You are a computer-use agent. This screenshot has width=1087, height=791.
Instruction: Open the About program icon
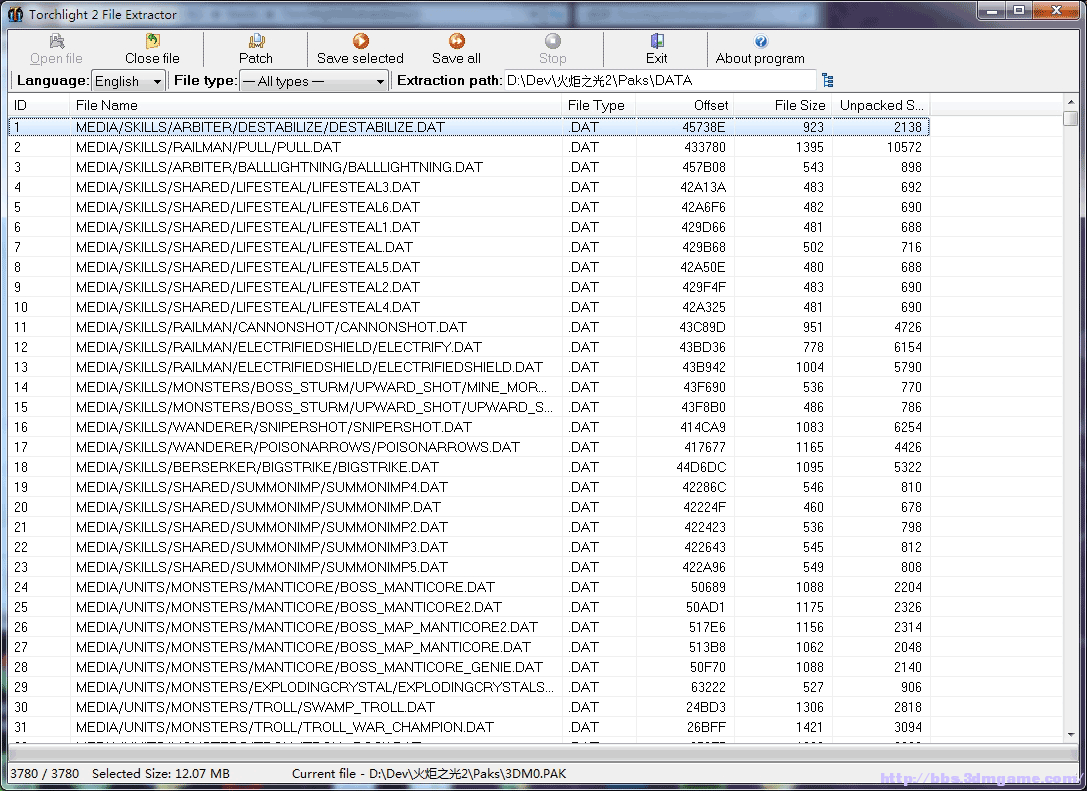(760, 41)
